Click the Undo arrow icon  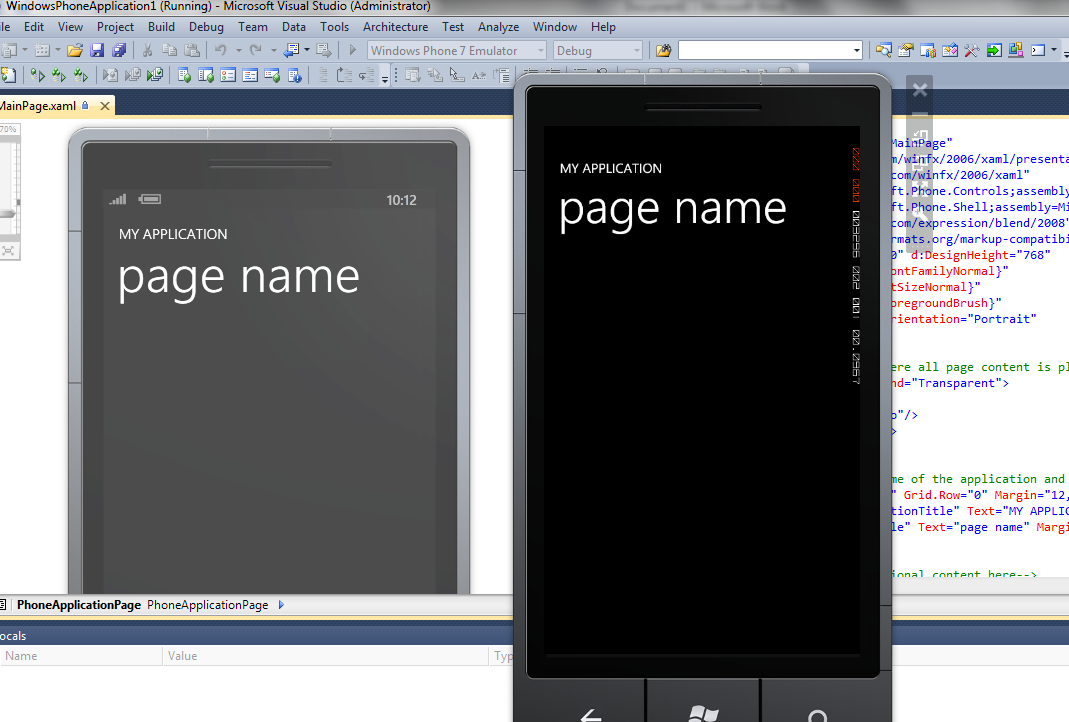(220, 50)
